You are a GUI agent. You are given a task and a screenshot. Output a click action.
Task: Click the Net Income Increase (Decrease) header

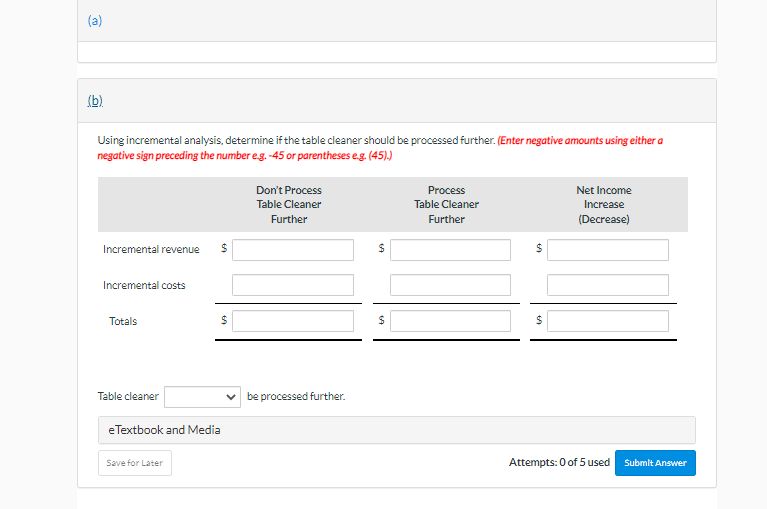pyautogui.click(x=603, y=204)
